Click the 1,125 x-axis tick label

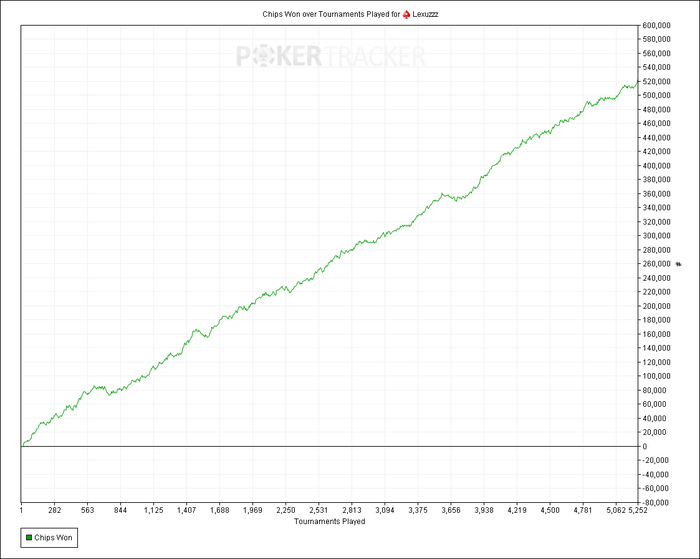pos(154,510)
